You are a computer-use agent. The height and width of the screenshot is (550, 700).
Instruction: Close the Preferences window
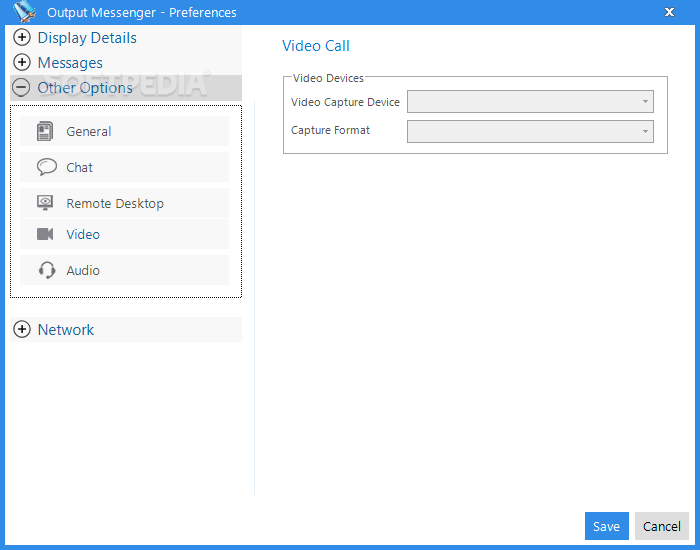tap(669, 12)
